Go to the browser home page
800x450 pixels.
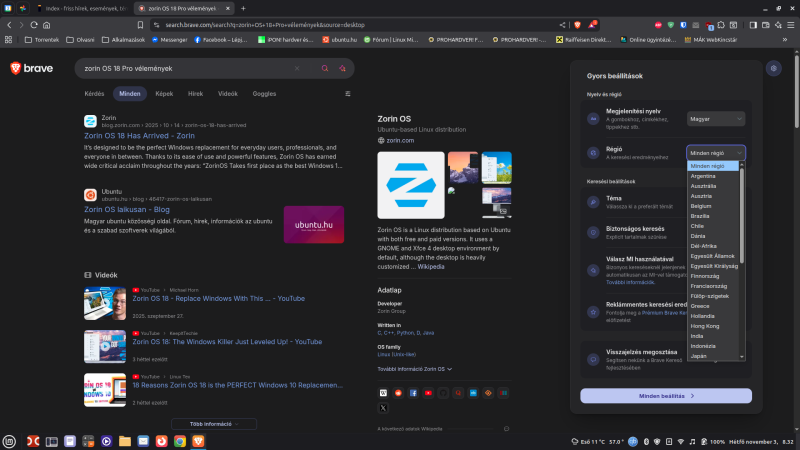pyautogui.click(x=46, y=24)
